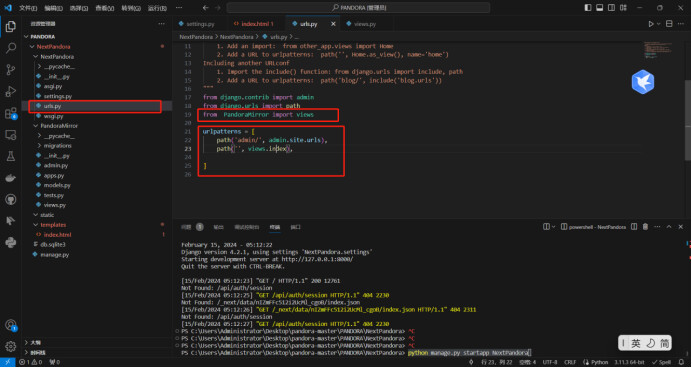The height and width of the screenshot is (368, 692).
Task: Click the title bar PANDORA search box
Action: (358, 8)
